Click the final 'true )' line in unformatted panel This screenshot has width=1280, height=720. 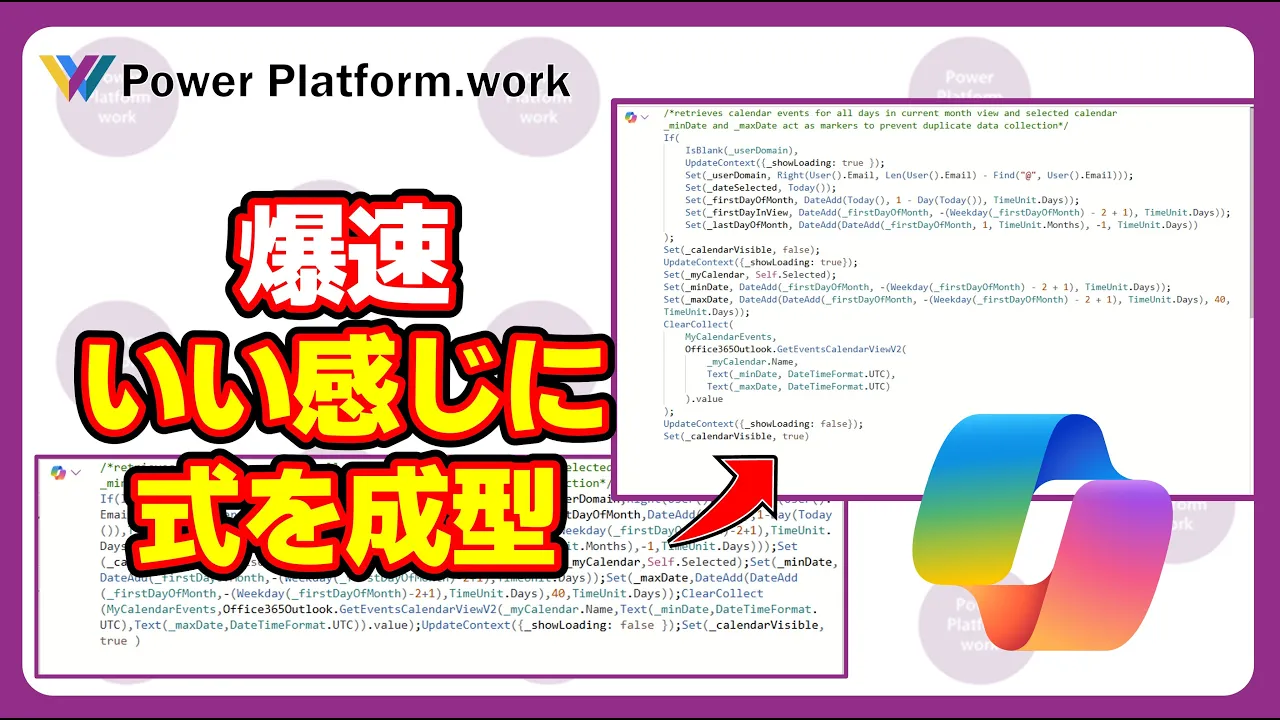tap(120, 641)
